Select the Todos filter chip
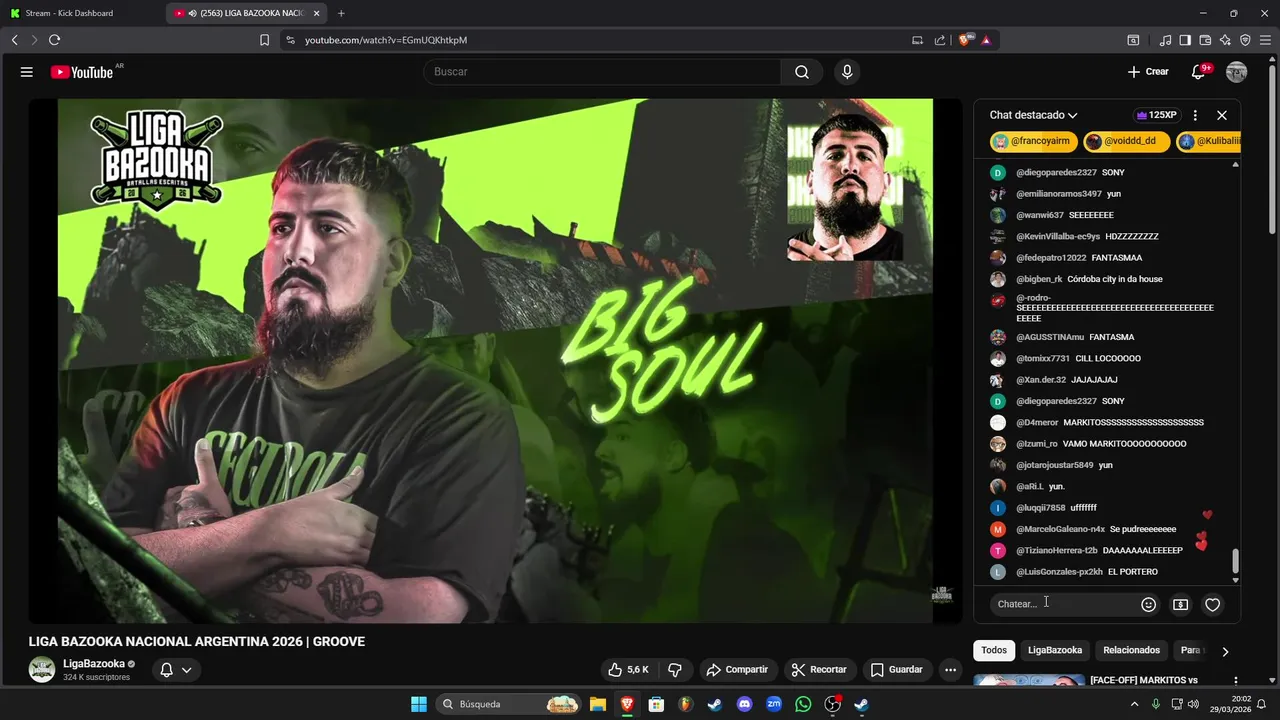Screen dimensions: 1280x720 (994, 650)
